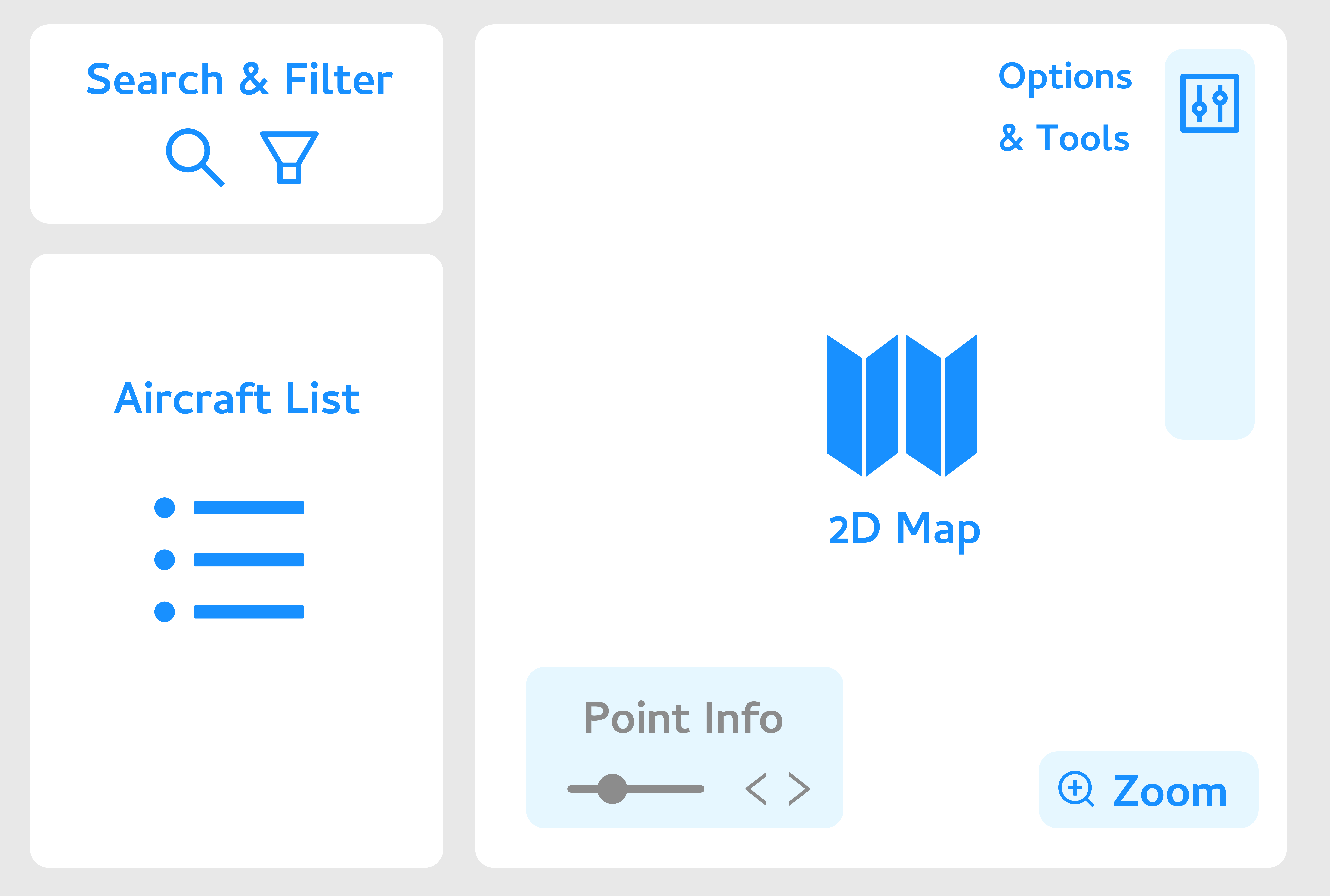Click the empty light-blue options sidebar
This screenshot has height=896, width=1330.
click(x=1209, y=286)
